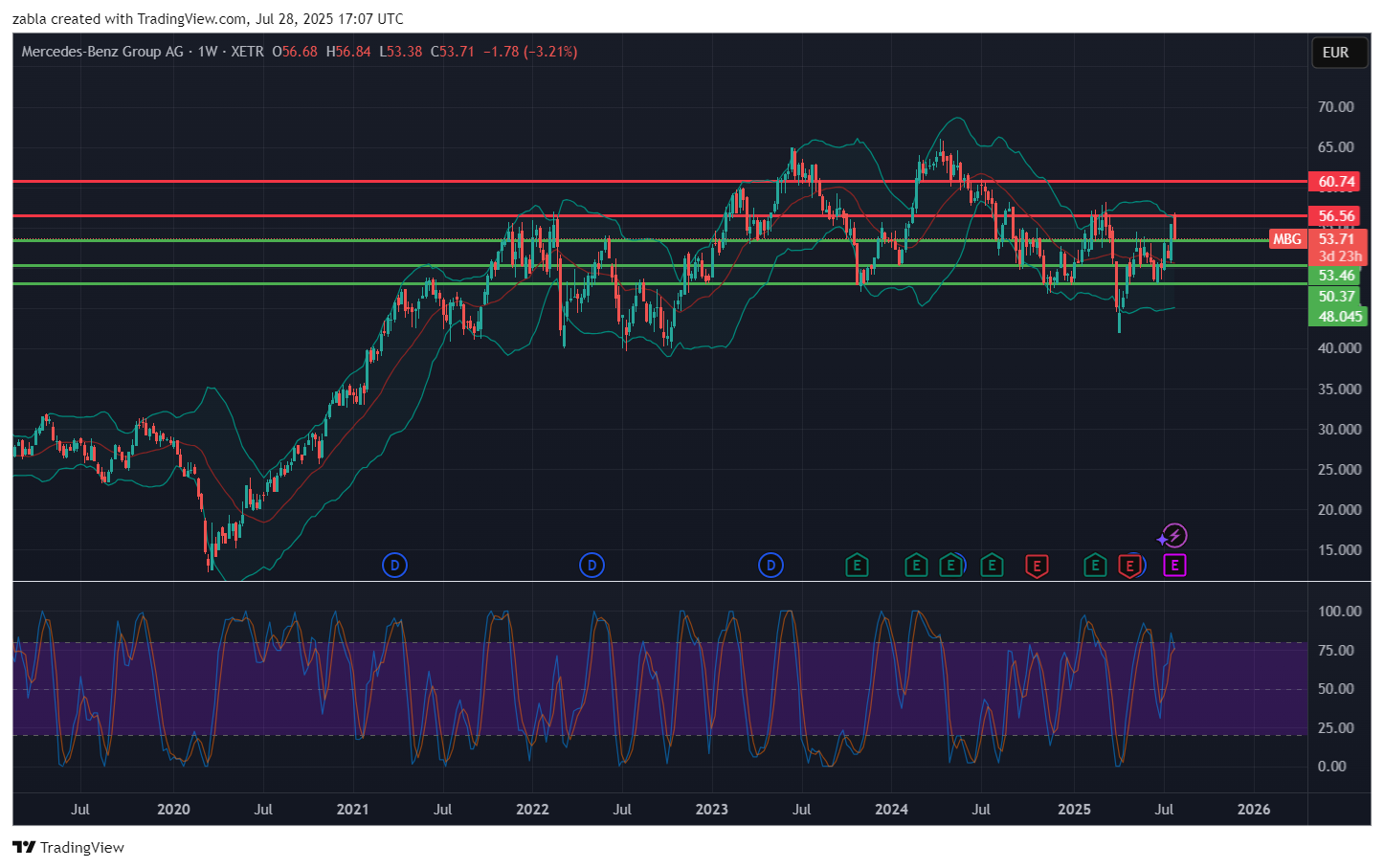The image size is (1384, 868).
Task: Click the 2021 label on time axis
Action: [x=353, y=810]
